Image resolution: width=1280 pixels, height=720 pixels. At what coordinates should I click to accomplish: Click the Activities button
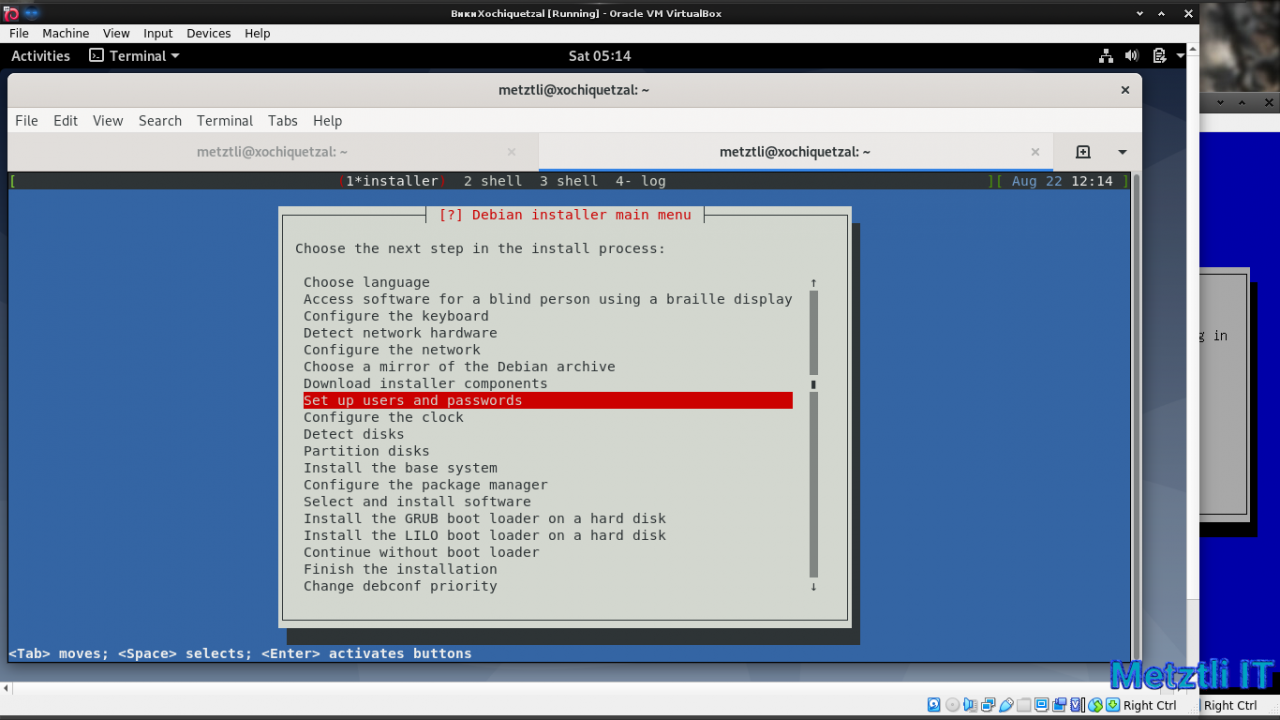coord(41,56)
